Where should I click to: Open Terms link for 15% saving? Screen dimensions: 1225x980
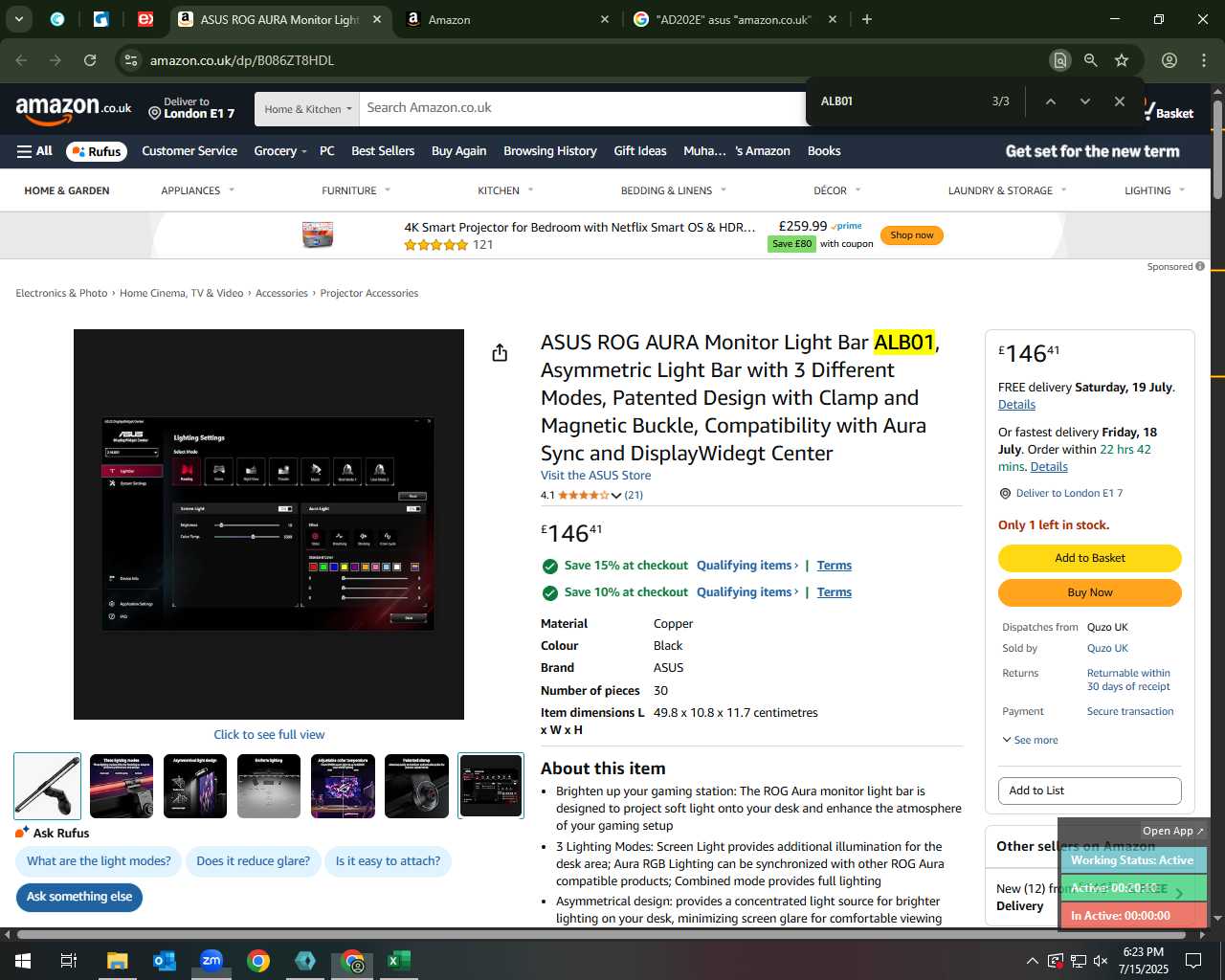coord(834,566)
